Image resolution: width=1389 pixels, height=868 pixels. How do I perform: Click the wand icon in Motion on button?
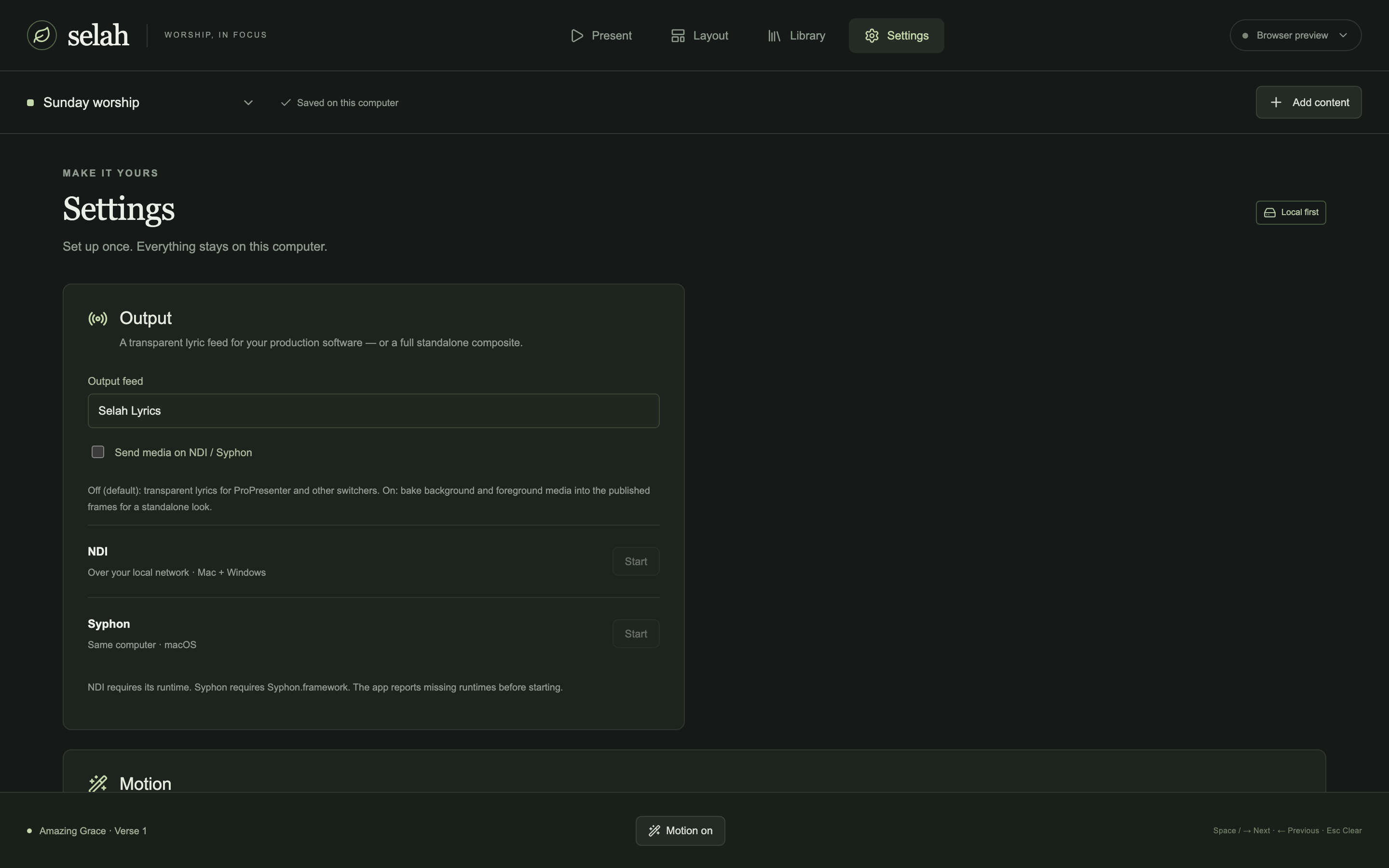coord(654,831)
